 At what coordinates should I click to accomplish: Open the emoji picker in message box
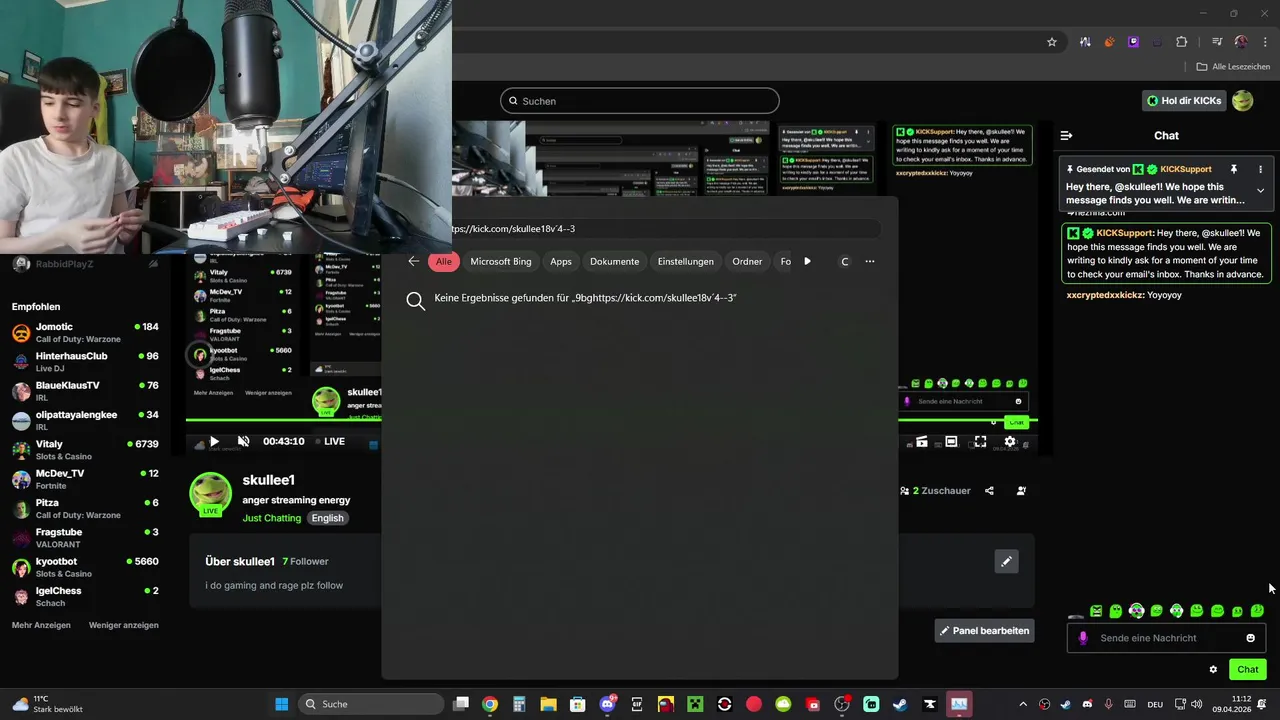click(x=1250, y=638)
